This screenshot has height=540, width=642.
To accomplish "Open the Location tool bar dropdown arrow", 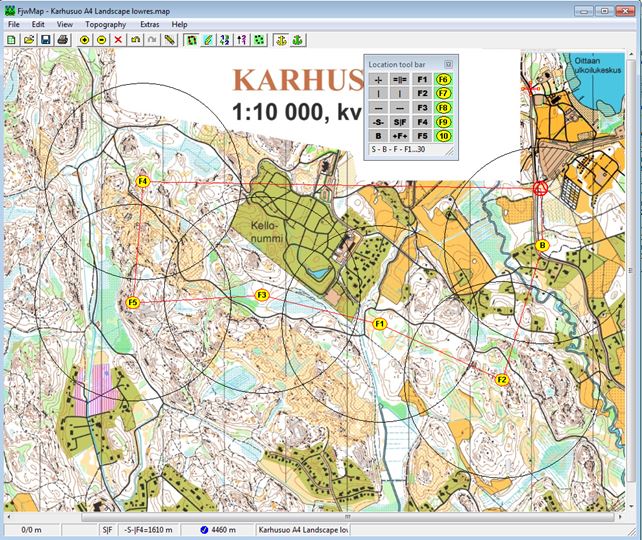I will point(448,64).
